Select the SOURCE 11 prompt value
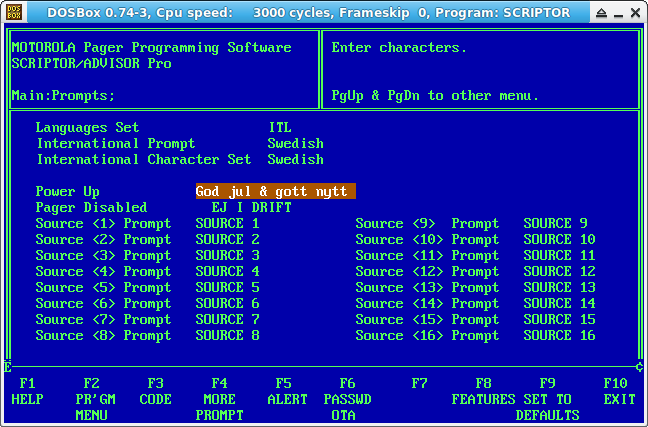The width and height of the screenshot is (648, 427). 560,255
